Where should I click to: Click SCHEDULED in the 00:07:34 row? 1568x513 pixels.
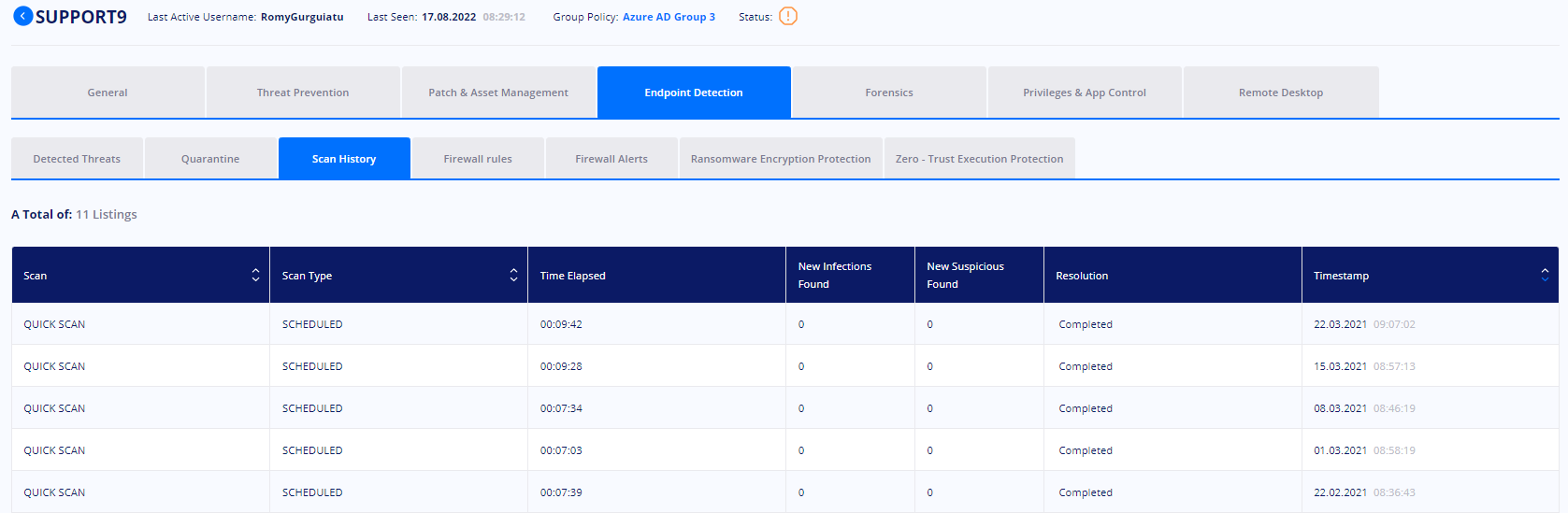[x=312, y=408]
